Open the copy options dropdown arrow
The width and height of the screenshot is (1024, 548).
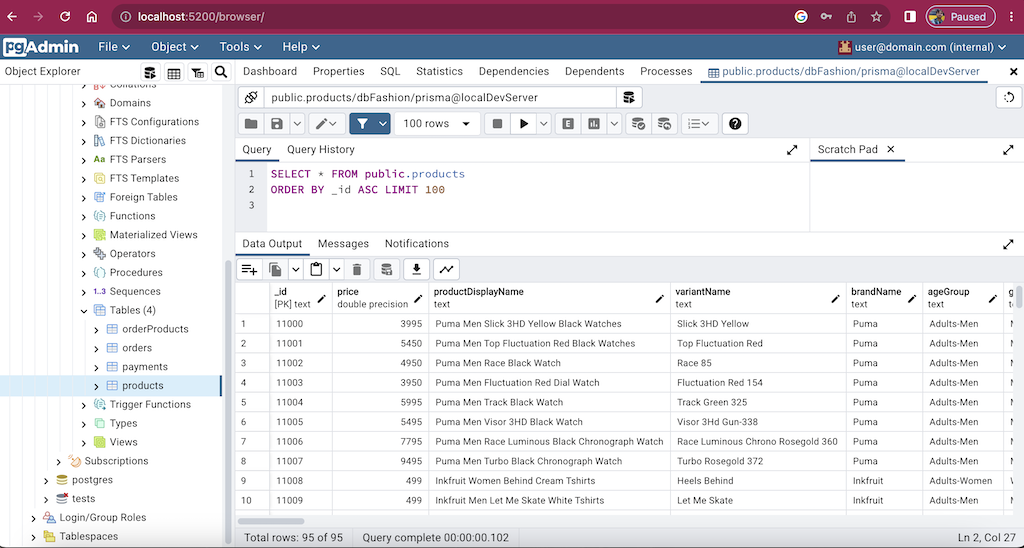click(295, 269)
